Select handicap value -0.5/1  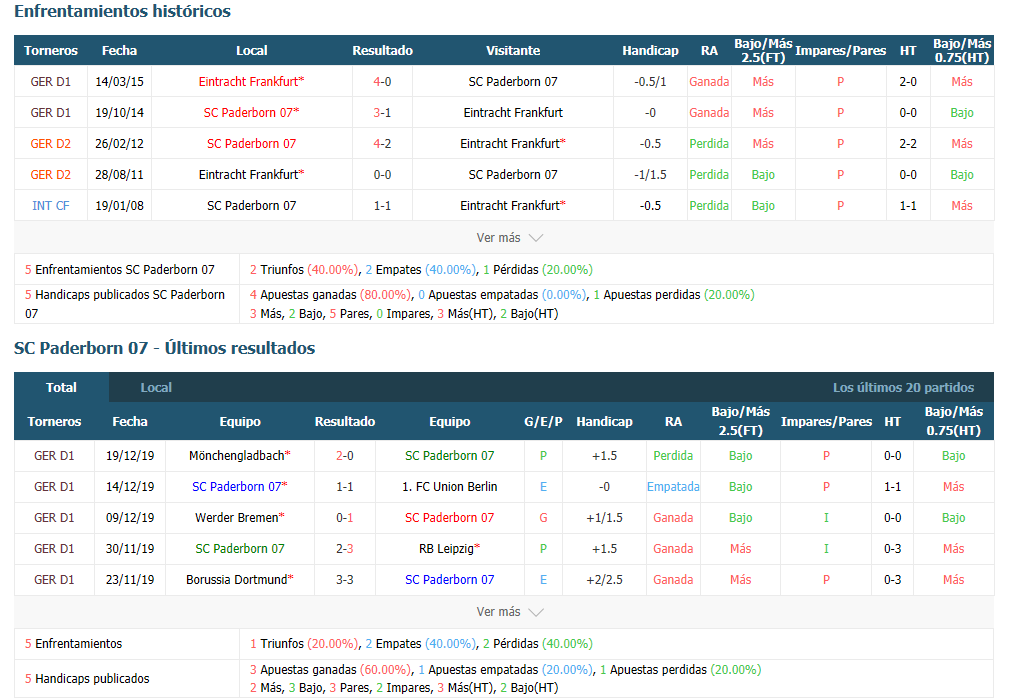(650, 82)
